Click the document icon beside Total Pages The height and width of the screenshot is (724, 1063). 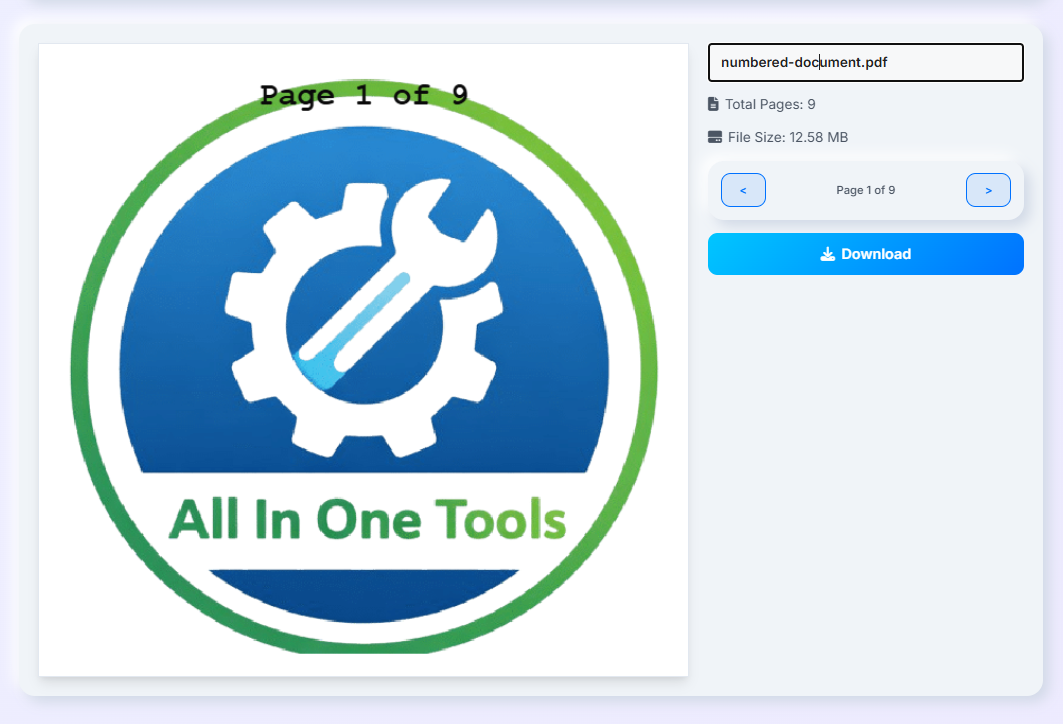pos(713,104)
